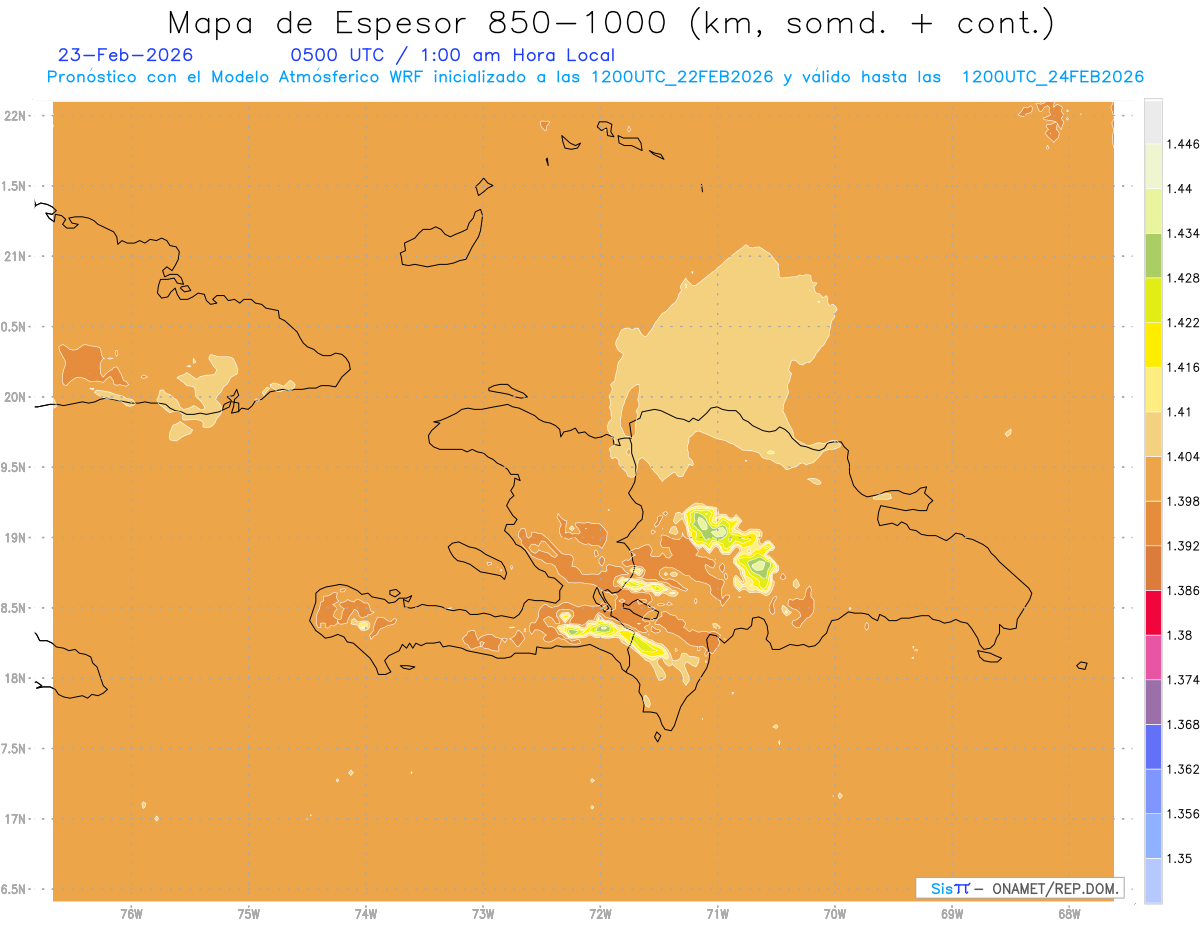
Task: Click the "71W" longitude label
Action: click(718, 913)
